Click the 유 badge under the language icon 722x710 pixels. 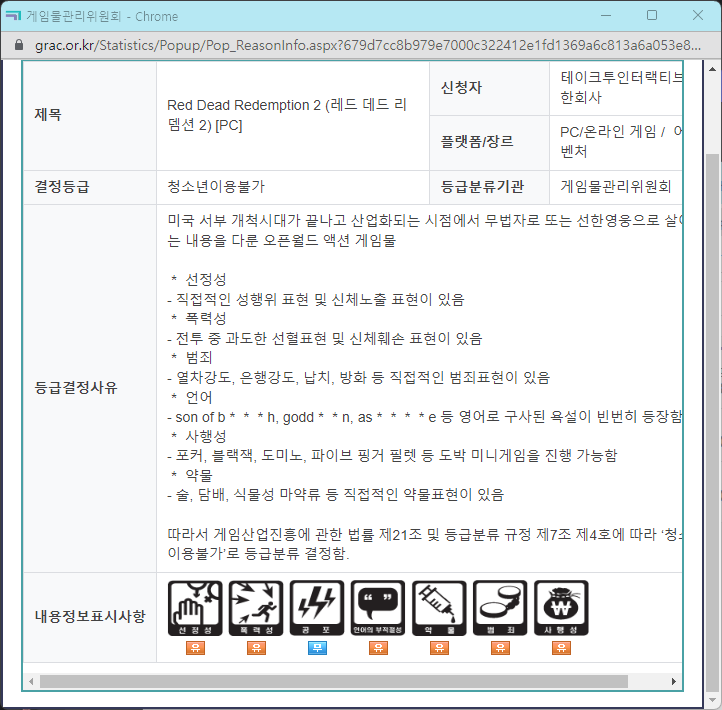click(378, 648)
